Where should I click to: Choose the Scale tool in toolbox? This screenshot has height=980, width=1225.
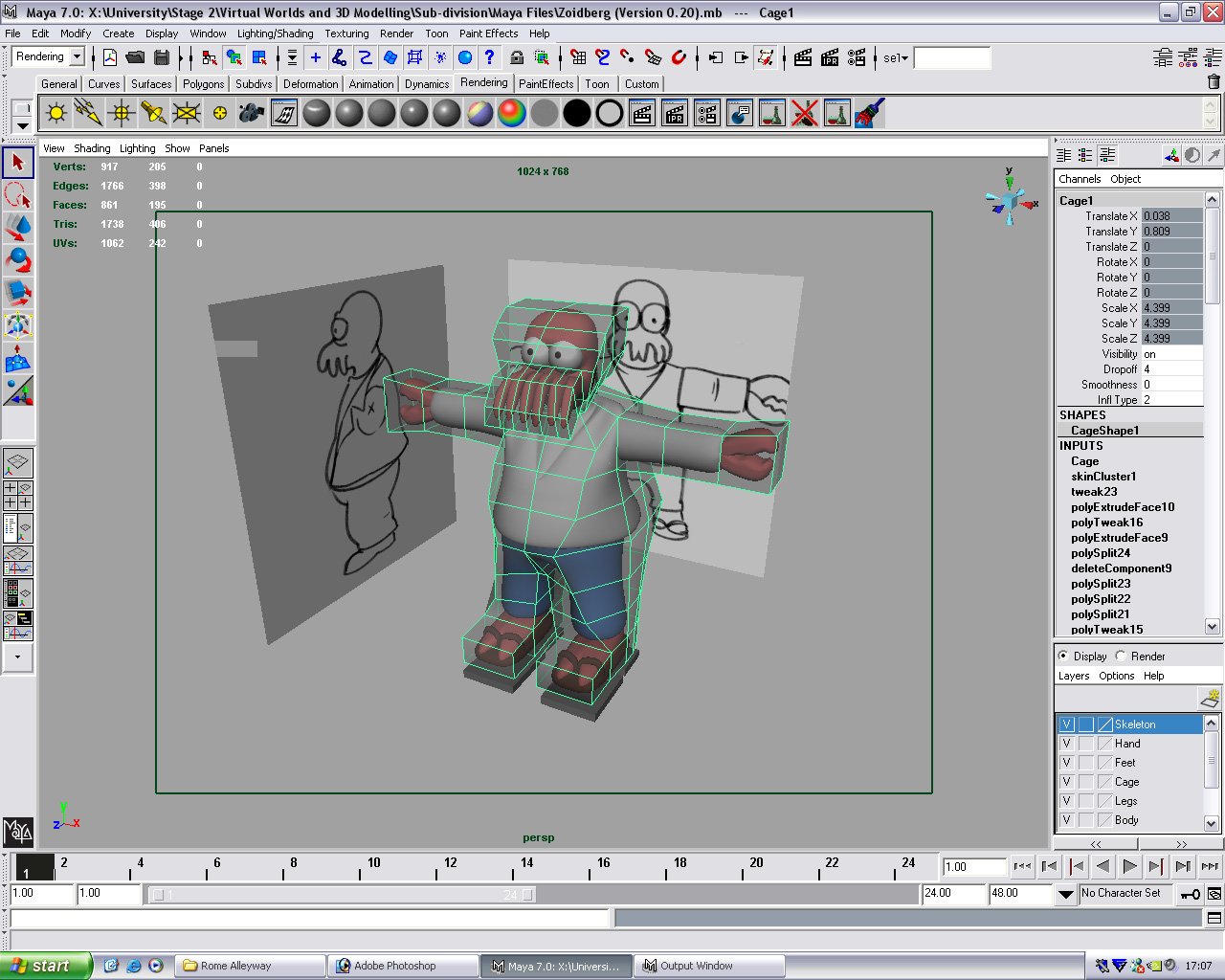(17, 293)
